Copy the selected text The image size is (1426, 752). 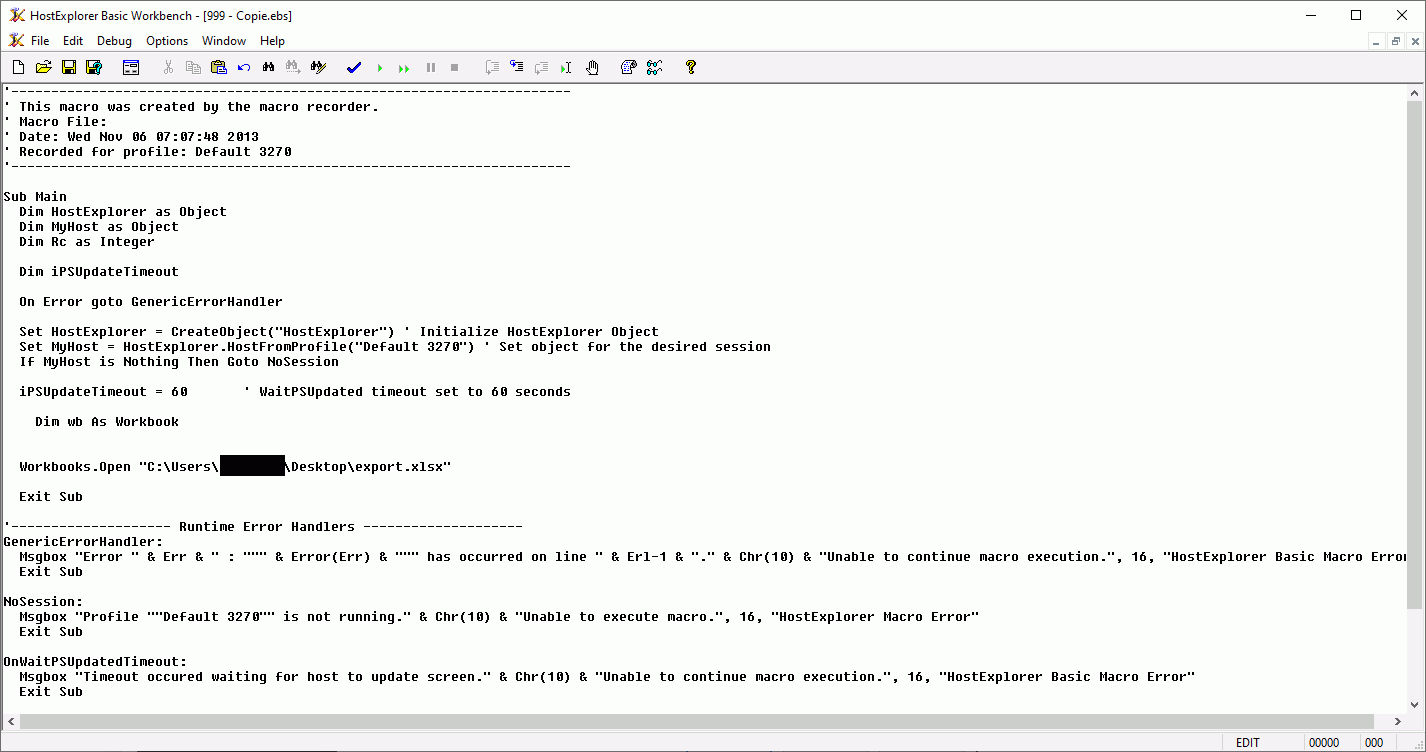pyautogui.click(x=193, y=67)
